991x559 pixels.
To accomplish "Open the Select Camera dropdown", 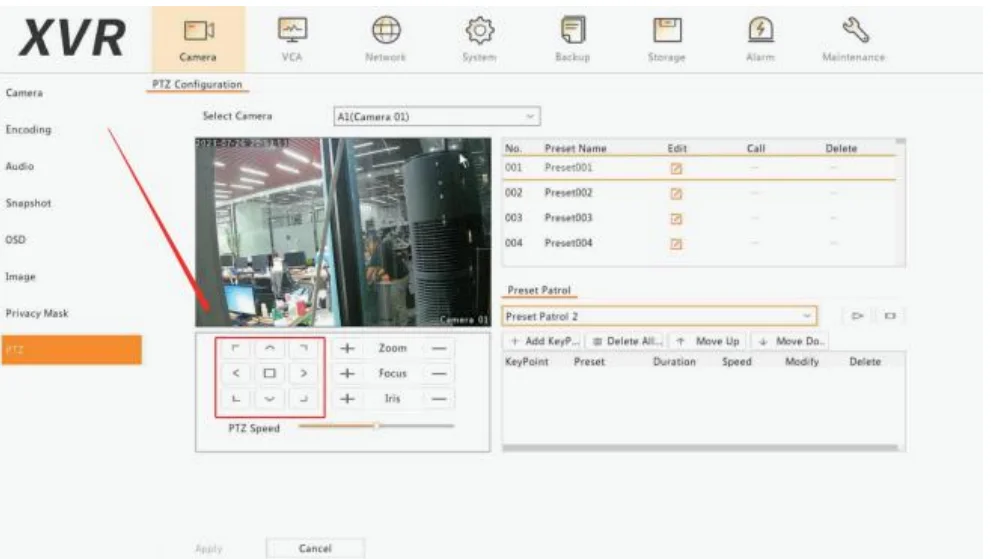I will pyautogui.click(x=437, y=116).
